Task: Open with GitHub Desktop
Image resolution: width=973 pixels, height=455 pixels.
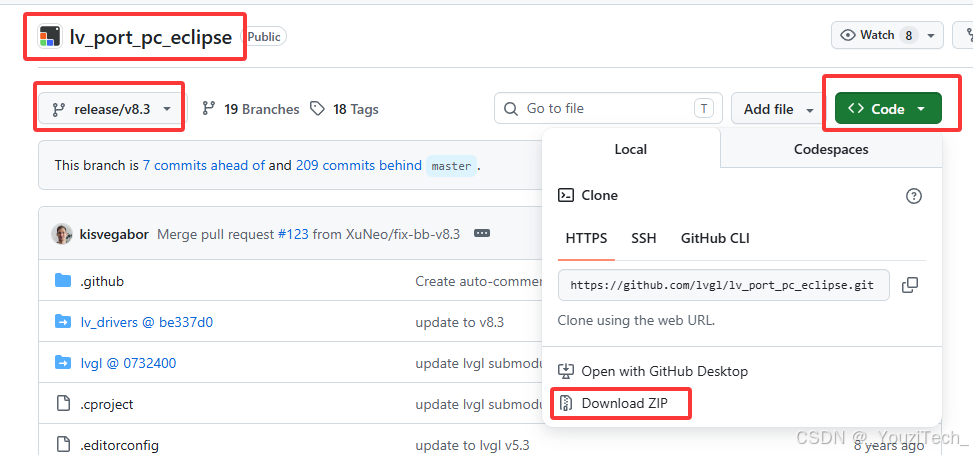Action: coord(654,371)
